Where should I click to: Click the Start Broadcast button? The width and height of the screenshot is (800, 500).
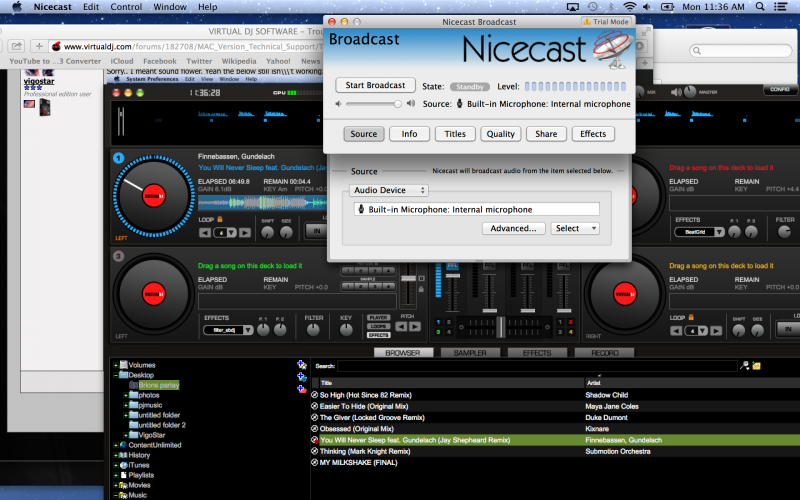point(375,85)
